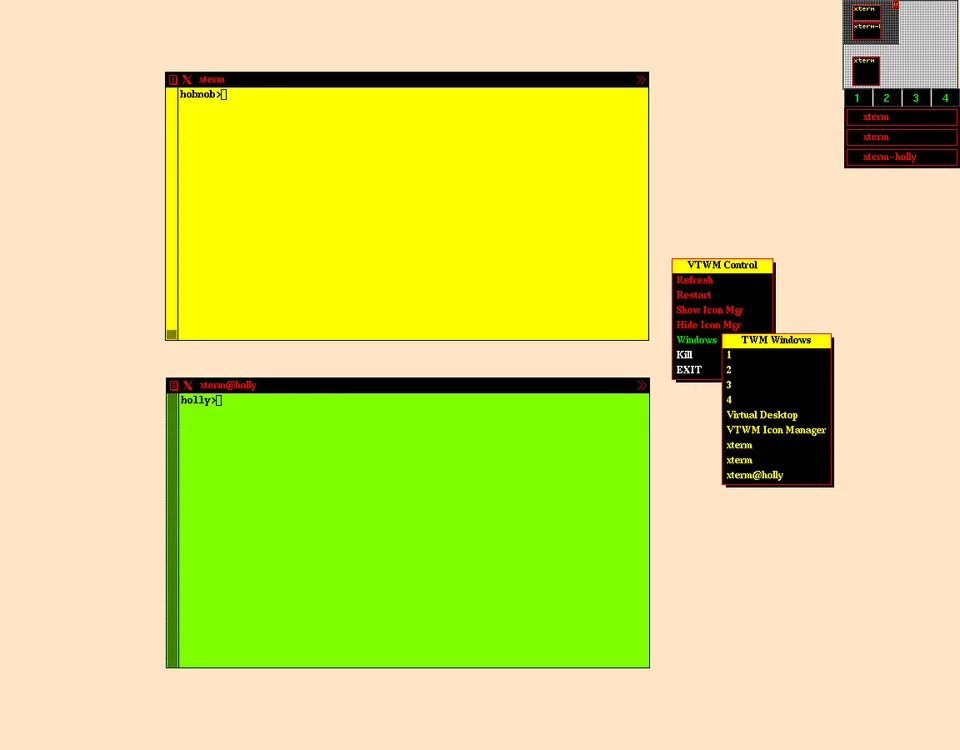Switch to desktop button 1

point(857,98)
